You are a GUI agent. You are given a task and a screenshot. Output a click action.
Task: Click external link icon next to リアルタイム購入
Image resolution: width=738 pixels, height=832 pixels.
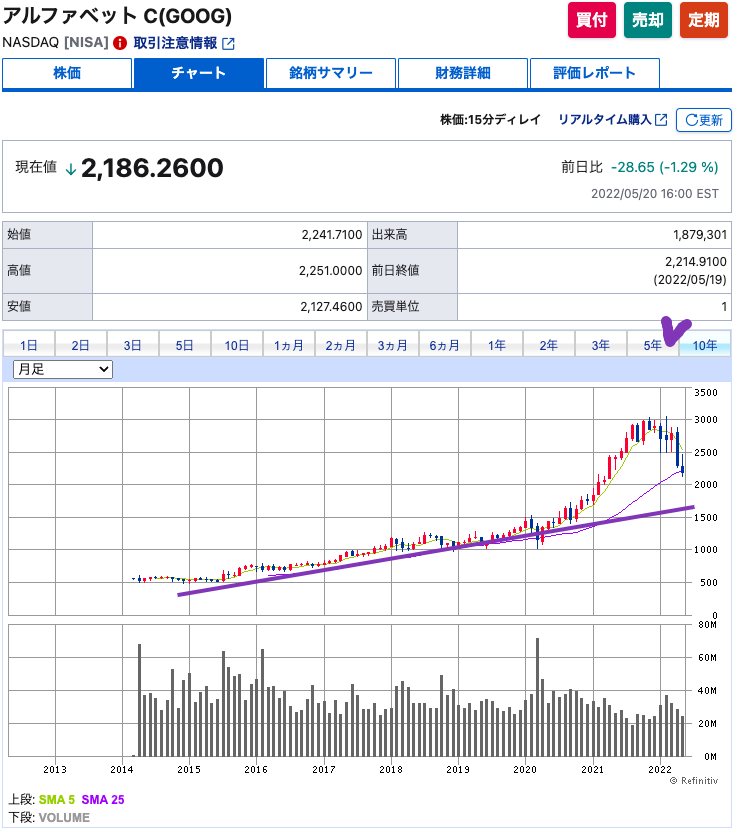[x=661, y=120]
